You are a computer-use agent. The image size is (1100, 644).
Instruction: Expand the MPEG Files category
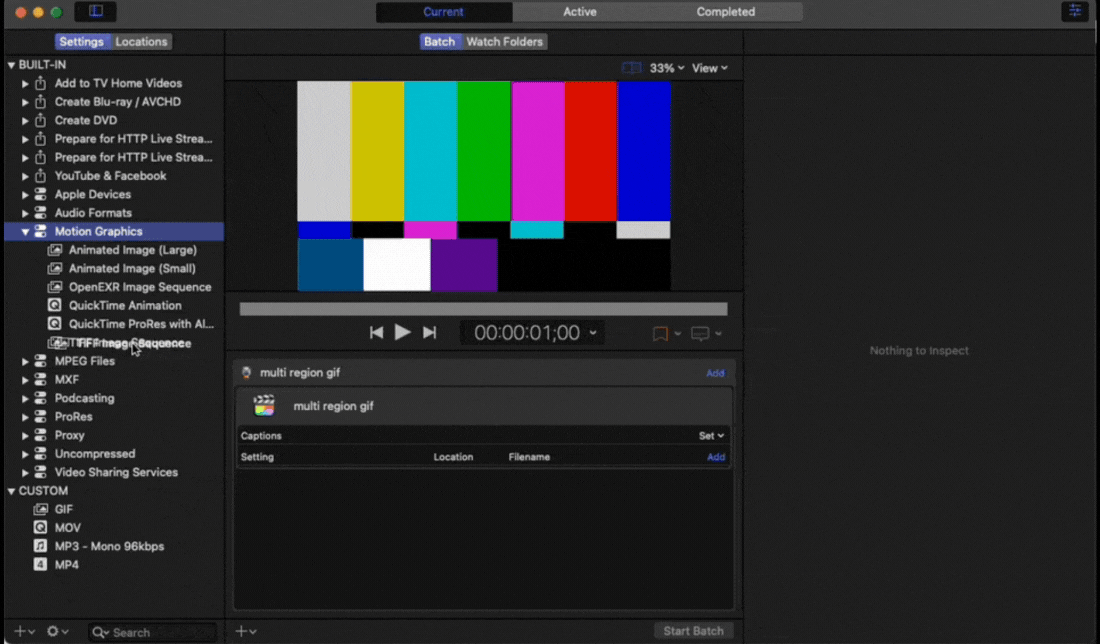click(26, 360)
